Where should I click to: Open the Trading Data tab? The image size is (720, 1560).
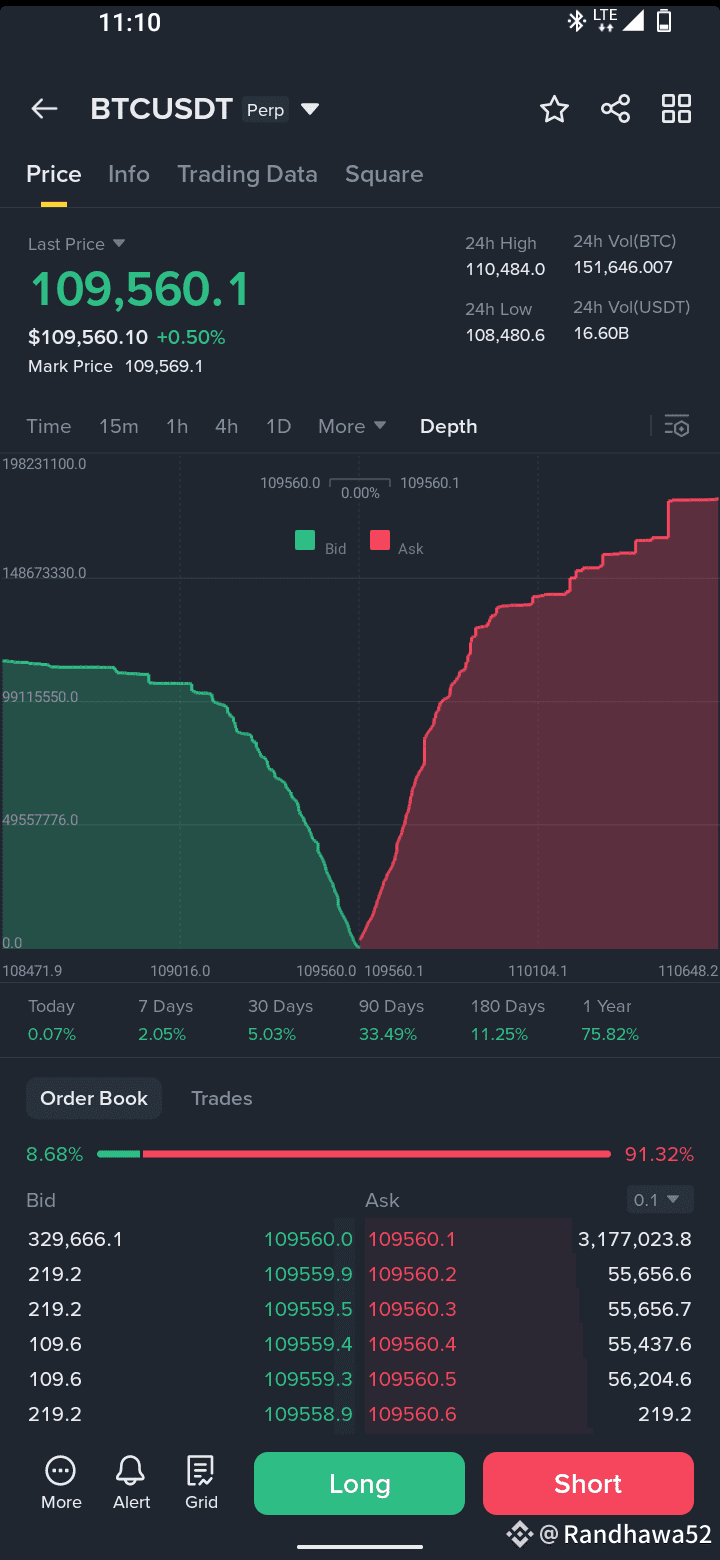pyautogui.click(x=247, y=174)
